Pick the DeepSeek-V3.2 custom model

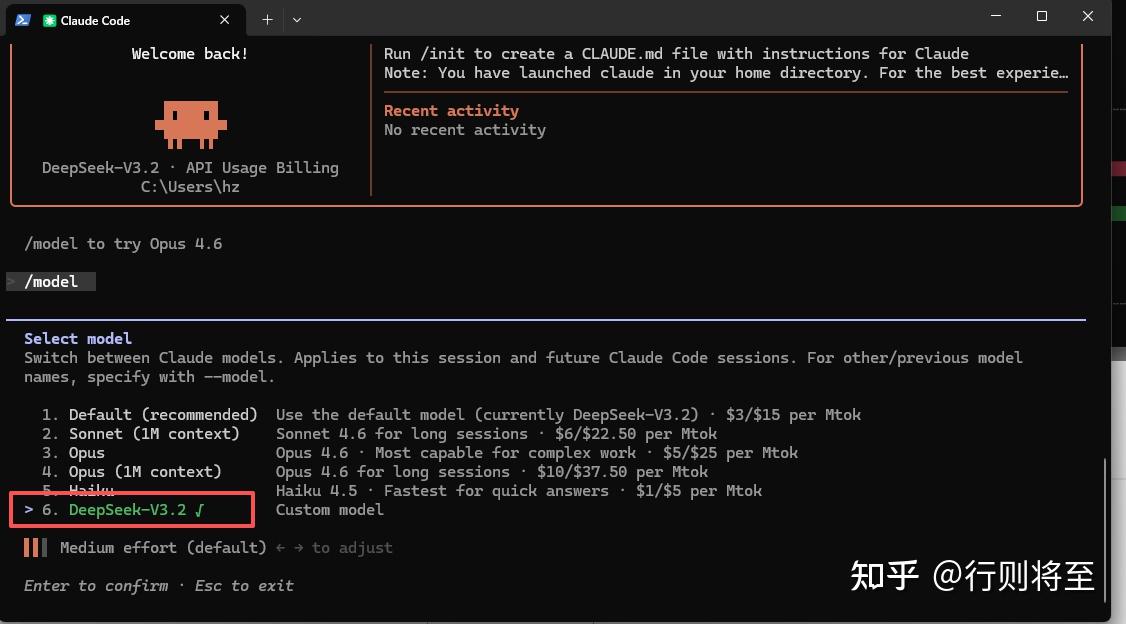[127, 510]
